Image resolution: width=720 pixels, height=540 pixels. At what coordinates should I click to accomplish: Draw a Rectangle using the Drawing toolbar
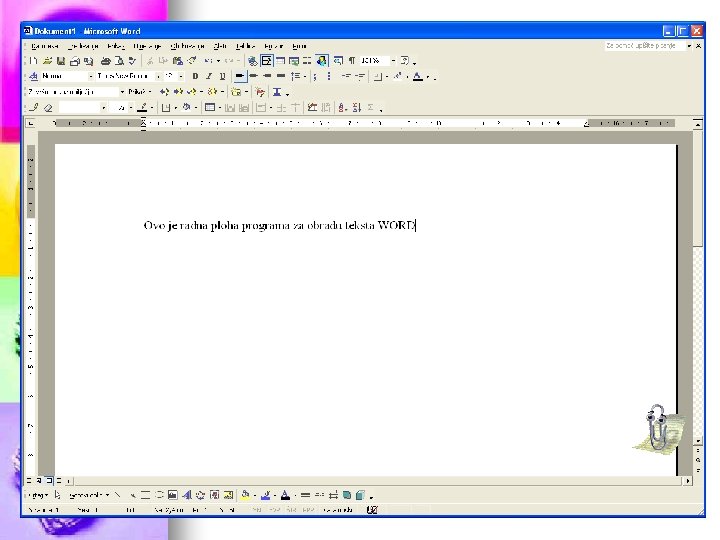click(145, 495)
